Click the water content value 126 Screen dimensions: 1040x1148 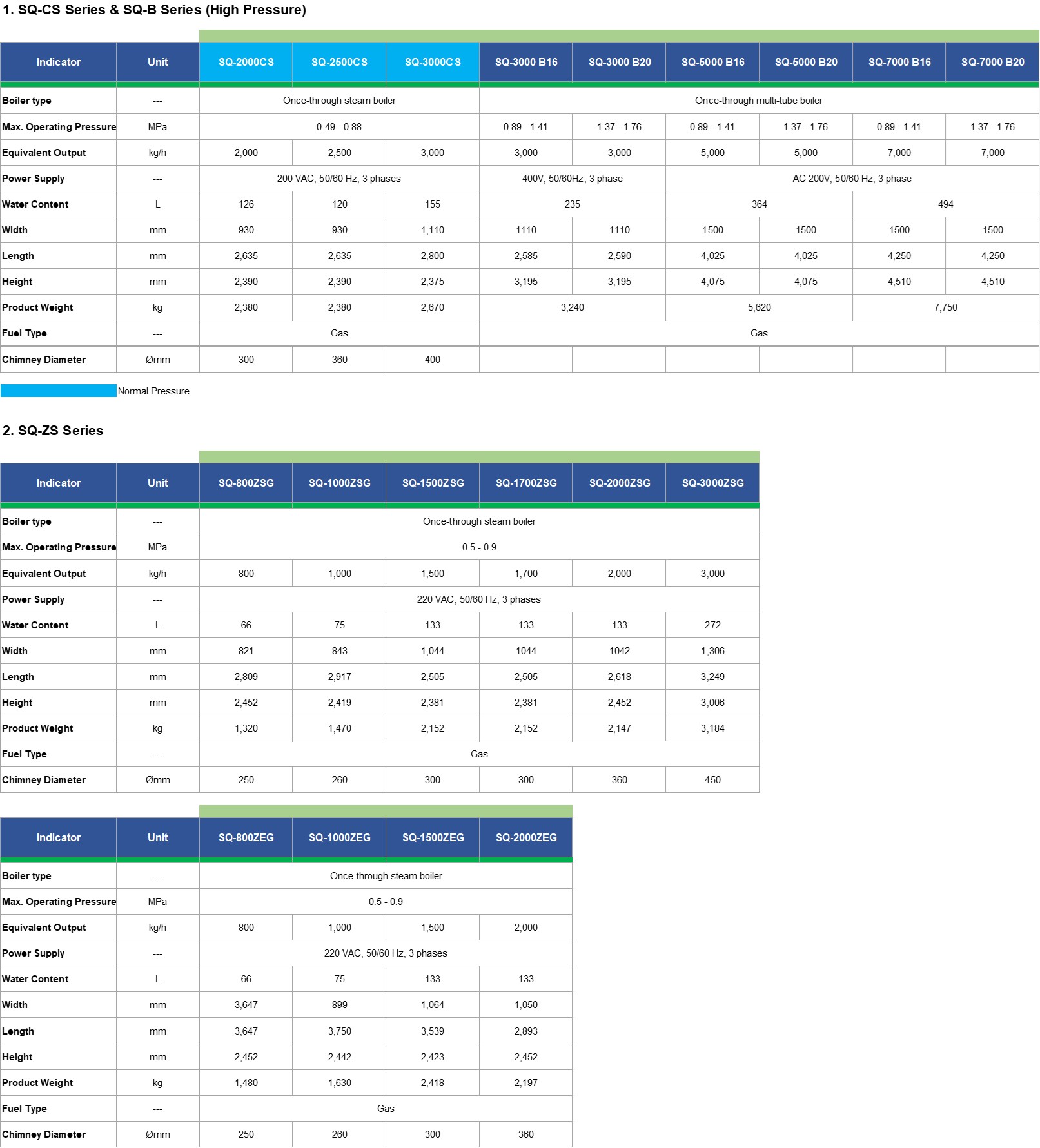coord(246,204)
